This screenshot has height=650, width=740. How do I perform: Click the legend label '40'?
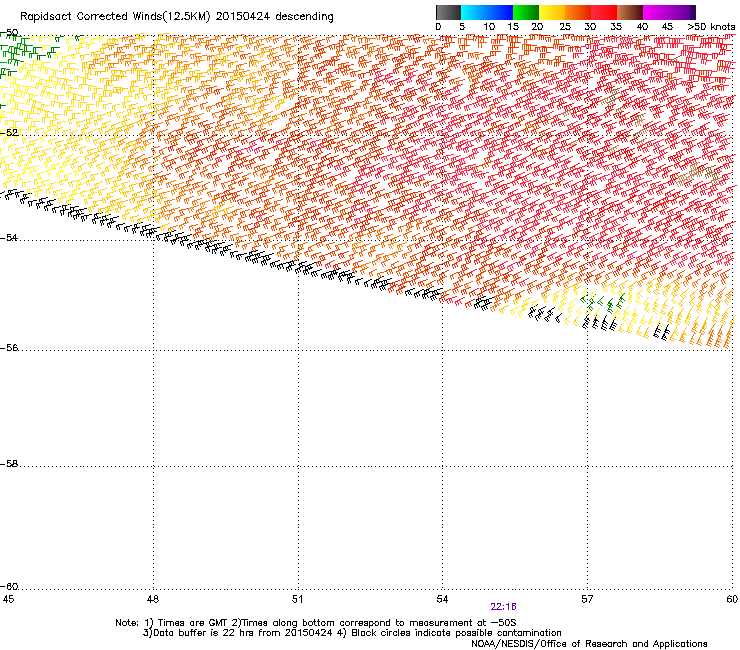pos(642,27)
